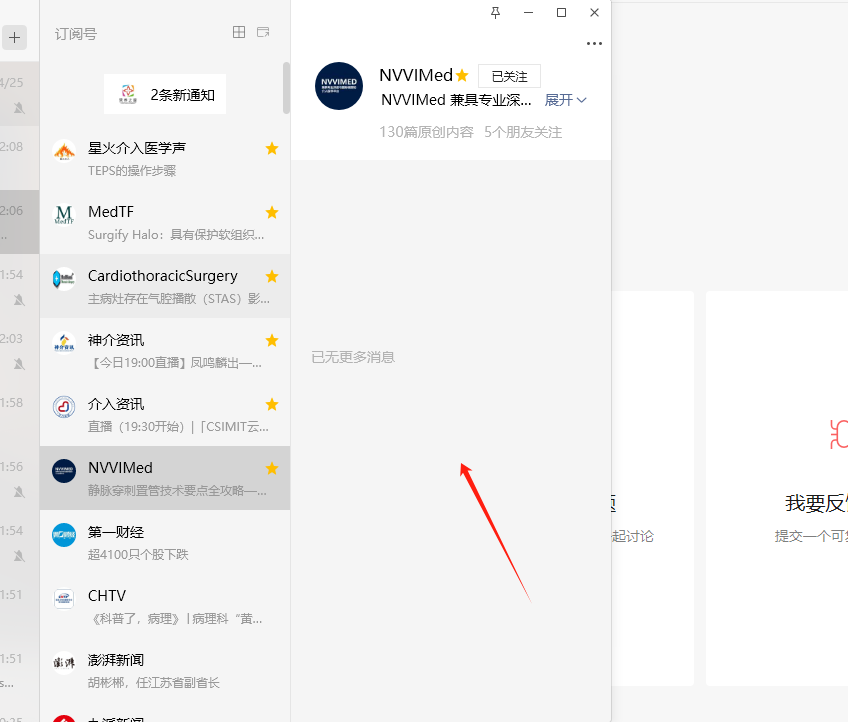
Task: Click 第一财经 blue avatar
Action: (x=64, y=534)
